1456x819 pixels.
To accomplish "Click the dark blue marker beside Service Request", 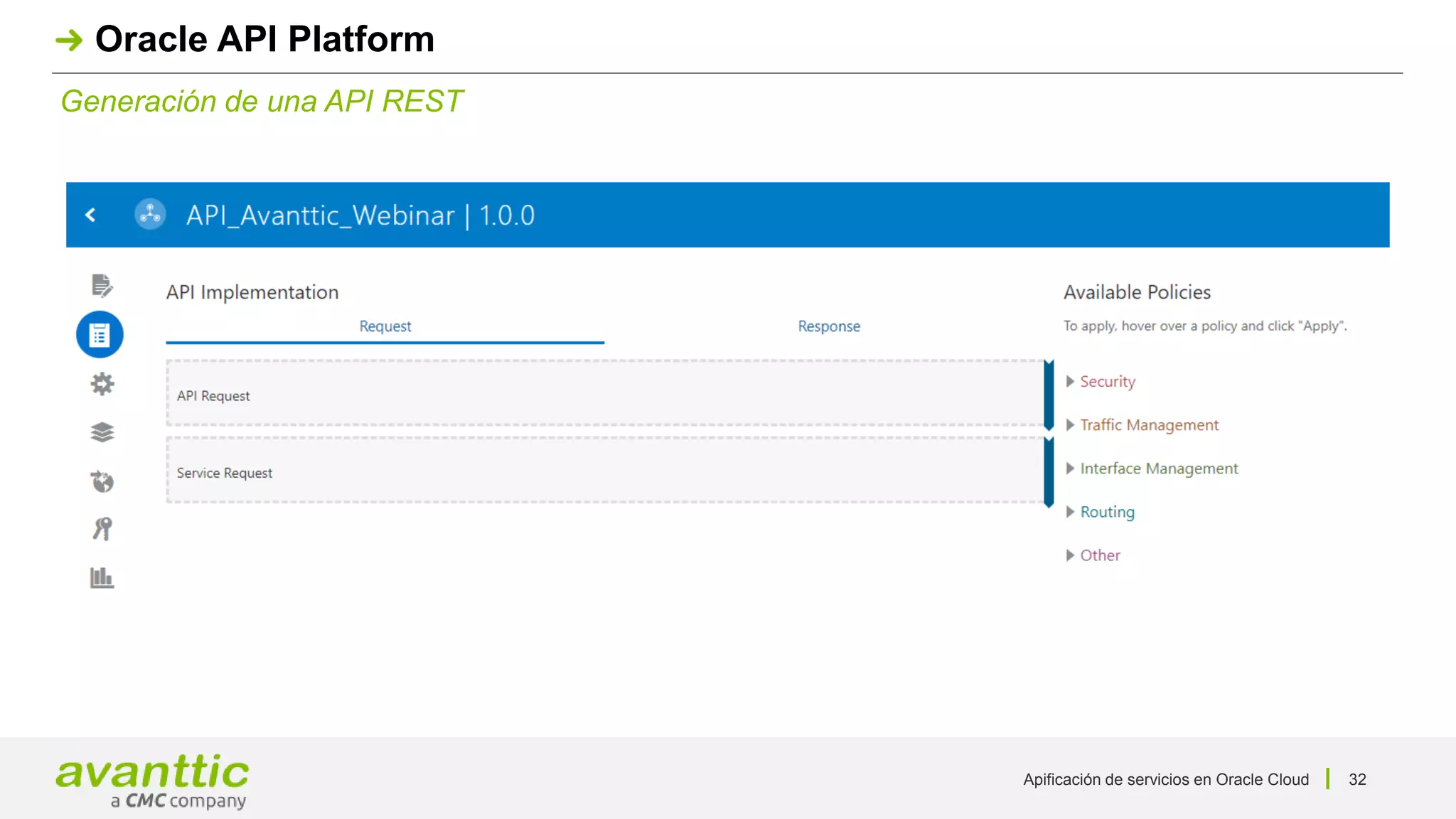I will coord(1049,473).
